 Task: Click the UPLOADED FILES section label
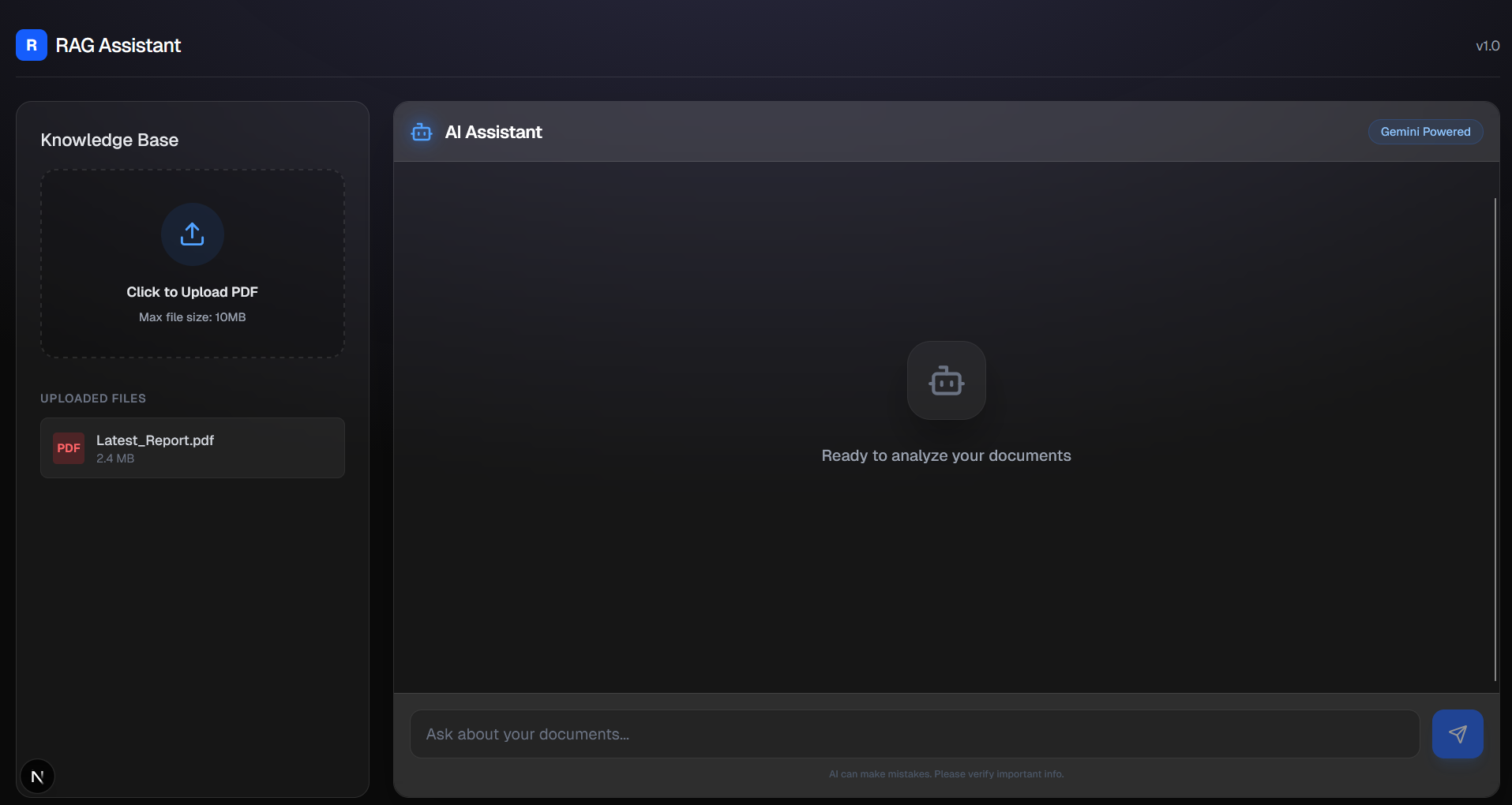click(93, 399)
